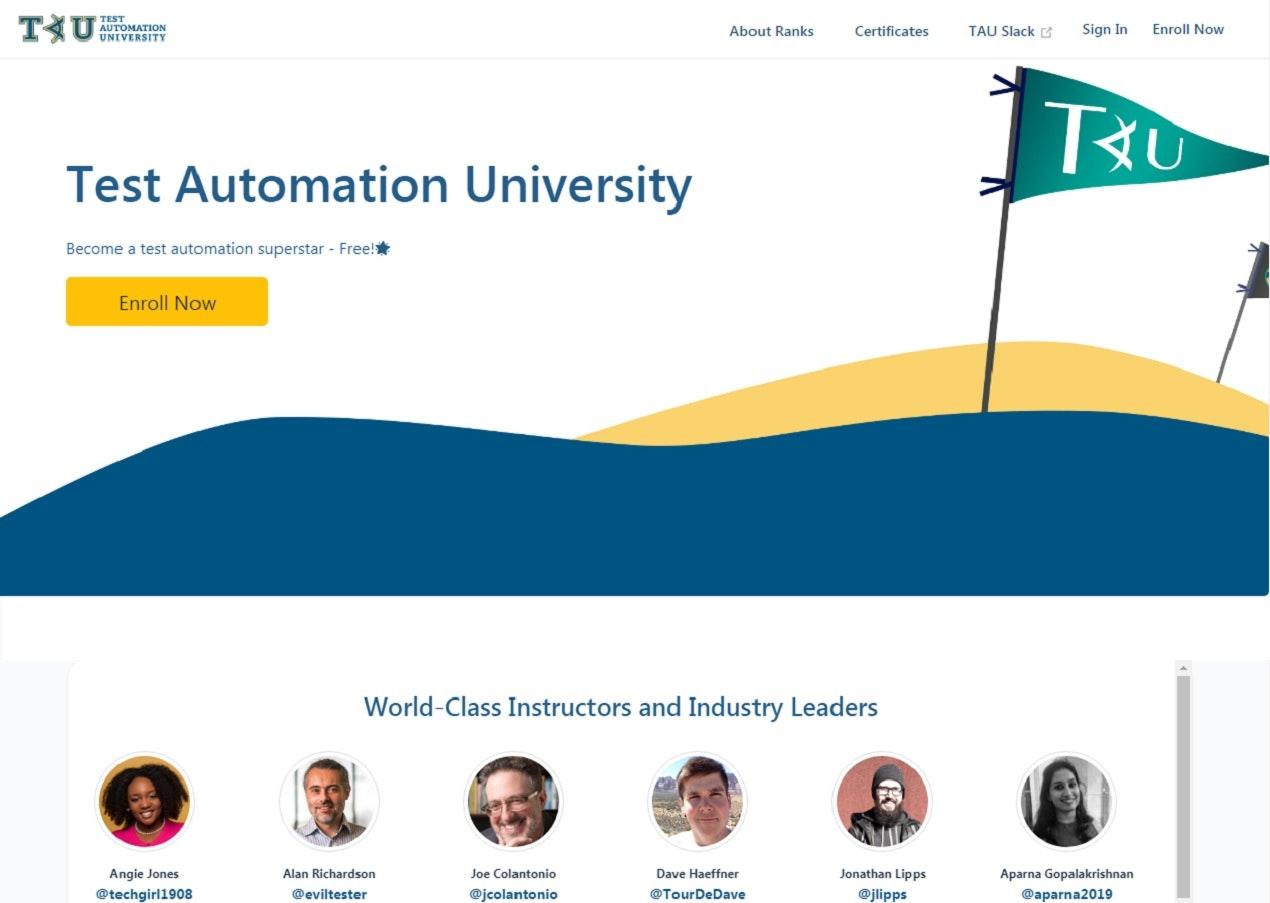Click Joe Colantonio's profile image

point(513,801)
